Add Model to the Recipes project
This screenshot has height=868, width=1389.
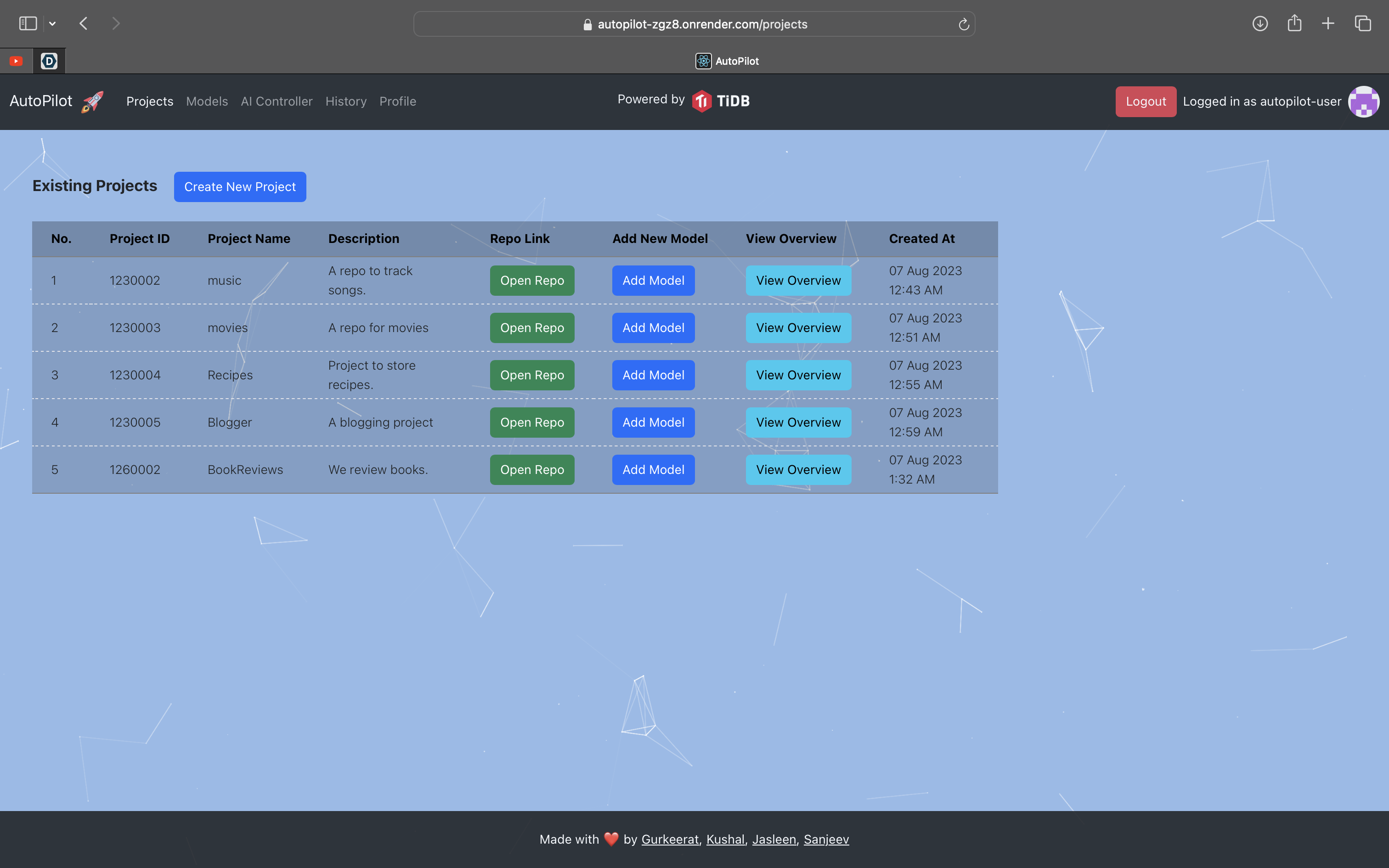(x=653, y=375)
